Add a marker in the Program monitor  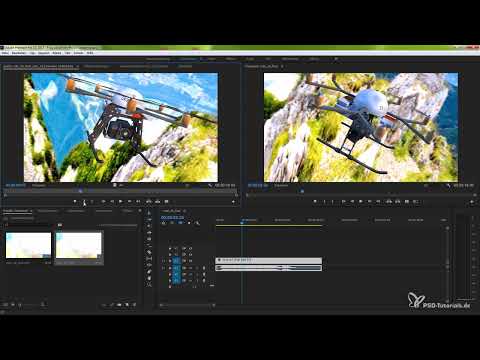coord(315,202)
